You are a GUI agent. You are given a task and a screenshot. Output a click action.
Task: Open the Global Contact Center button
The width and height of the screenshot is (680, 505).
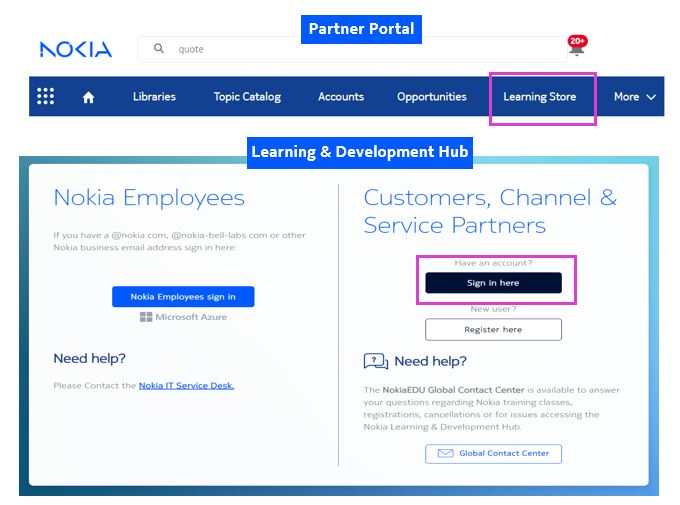click(x=493, y=453)
